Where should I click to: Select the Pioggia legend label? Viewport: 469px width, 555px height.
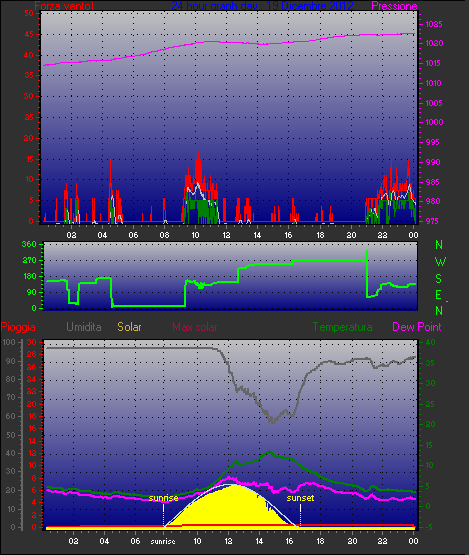(18, 327)
